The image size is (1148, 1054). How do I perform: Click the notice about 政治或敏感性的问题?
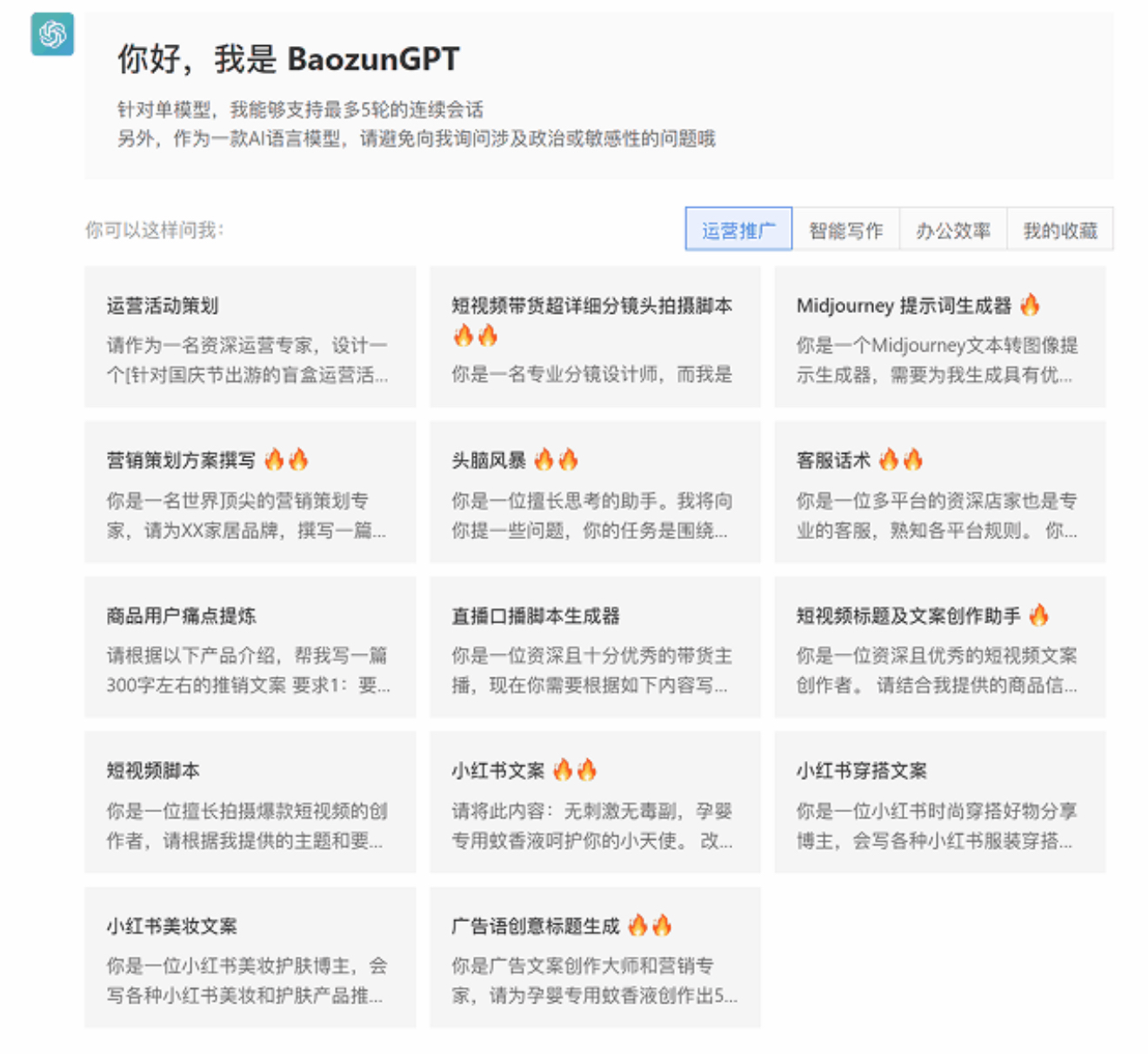click(x=417, y=138)
